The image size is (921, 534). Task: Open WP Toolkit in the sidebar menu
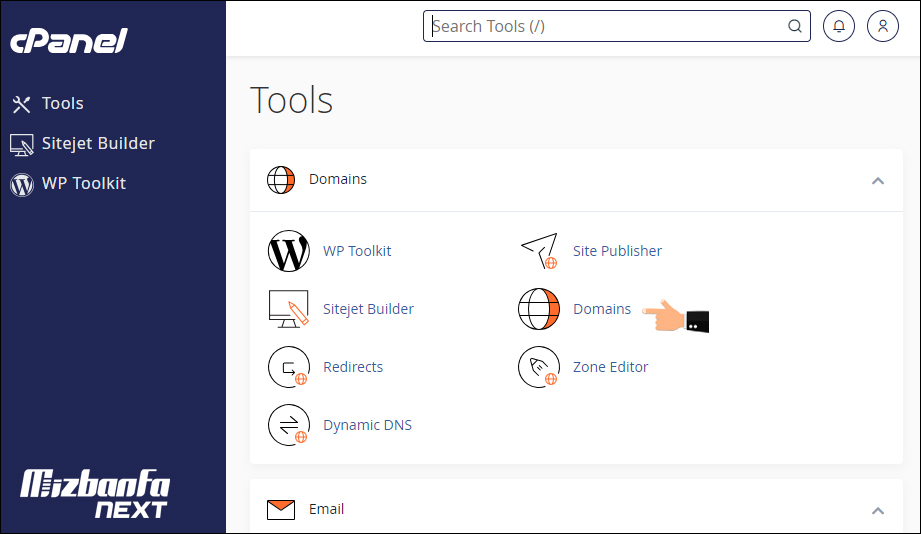[84, 183]
